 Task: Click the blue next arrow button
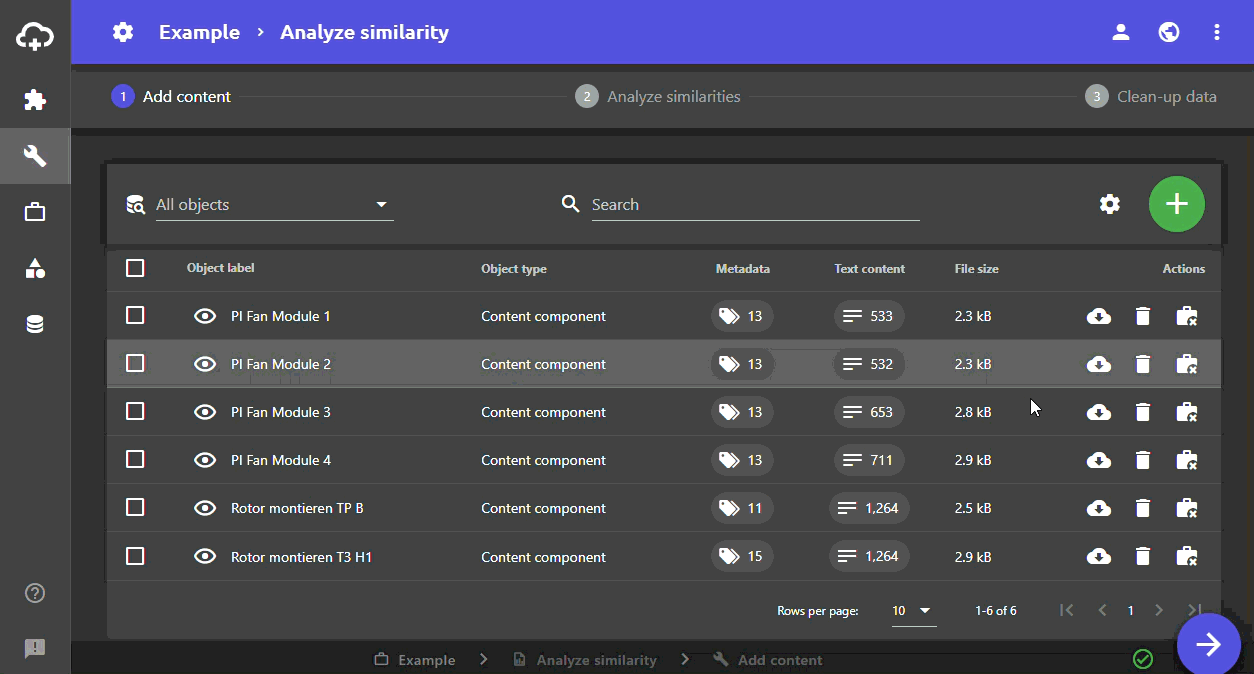click(1209, 645)
